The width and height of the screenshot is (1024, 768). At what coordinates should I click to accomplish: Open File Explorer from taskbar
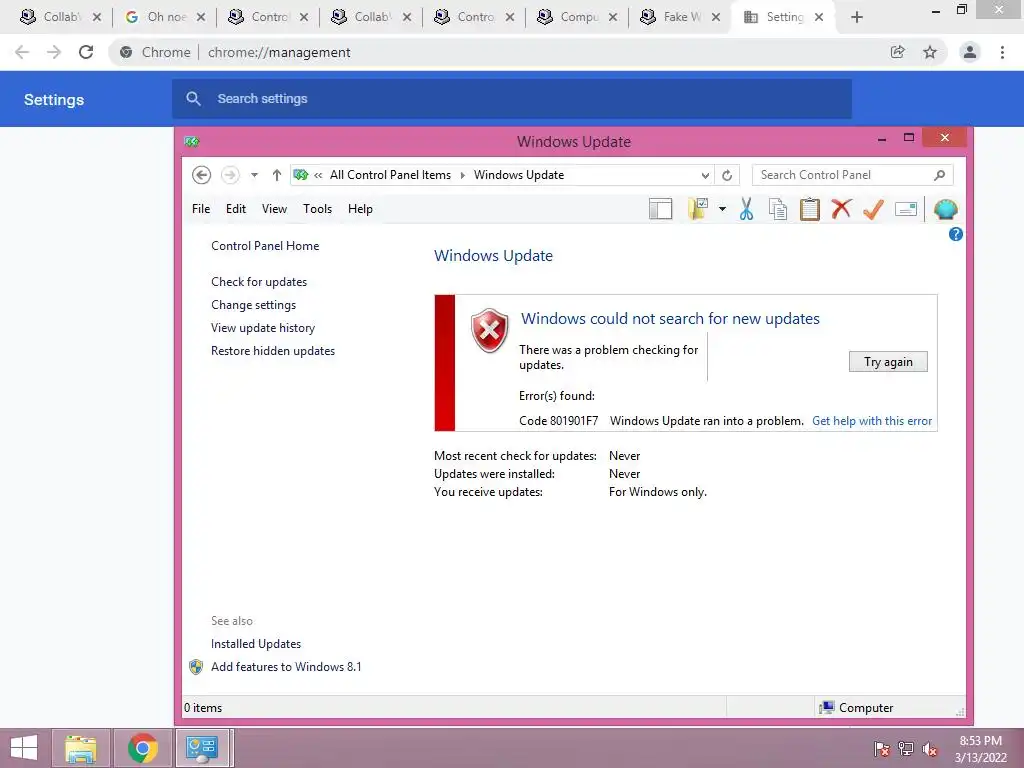click(x=80, y=748)
